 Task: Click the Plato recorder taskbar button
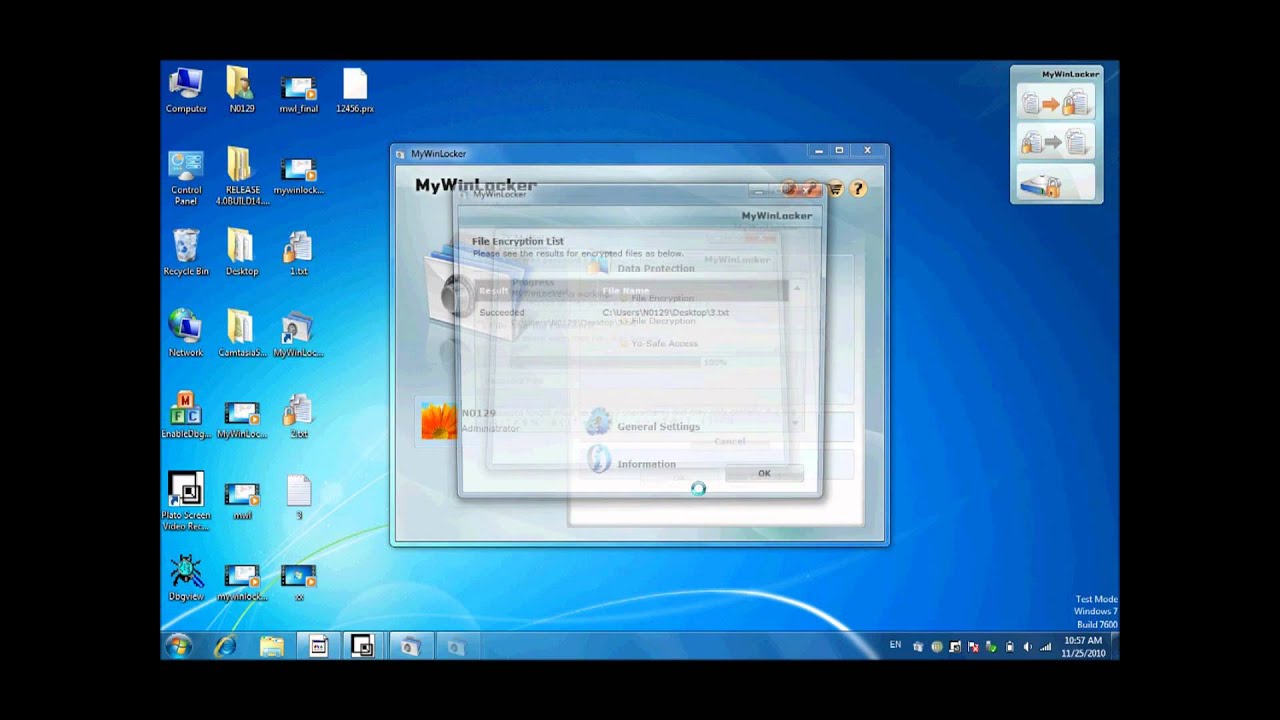point(363,646)
